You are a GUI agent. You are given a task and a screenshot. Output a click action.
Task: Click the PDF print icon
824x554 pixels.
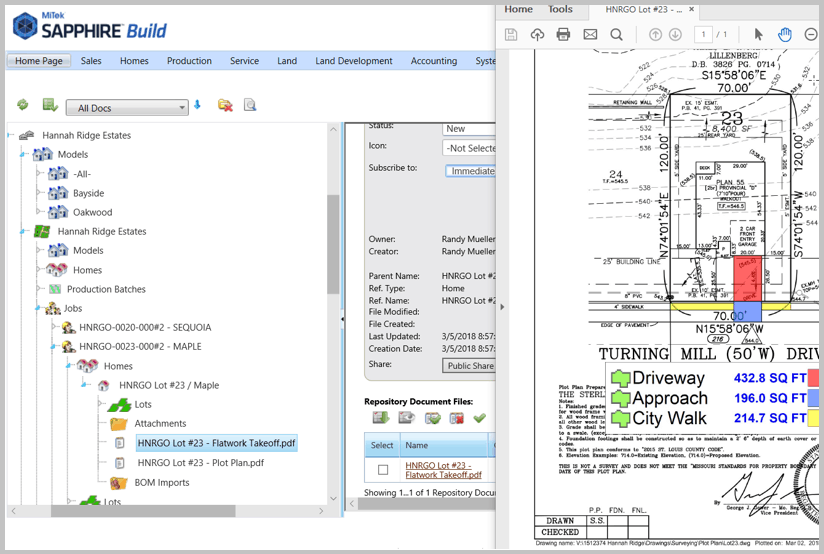click(x=563, y=35)
